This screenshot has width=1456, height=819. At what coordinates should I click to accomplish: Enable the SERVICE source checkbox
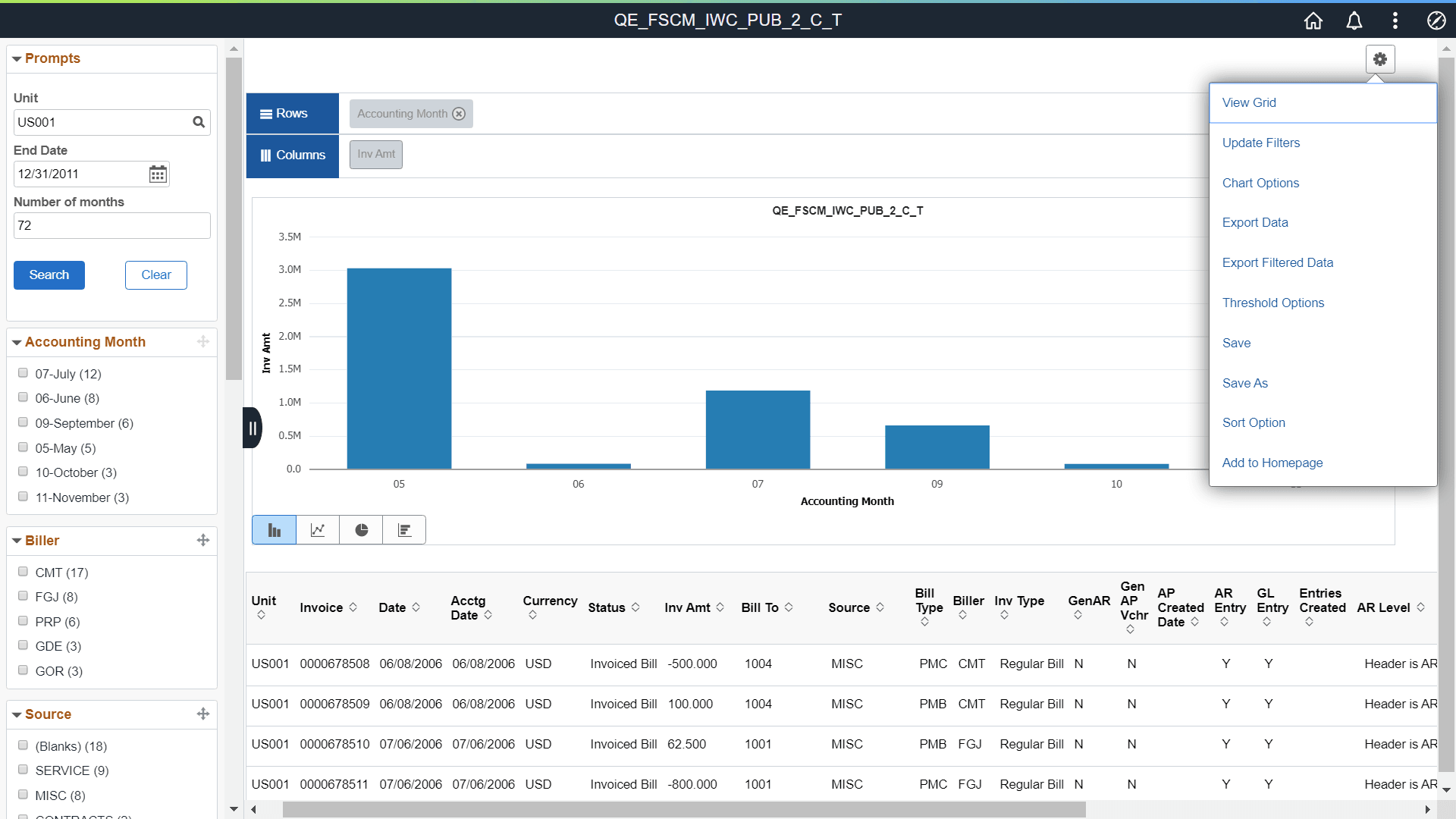pyautogui.click(x=23, y=770)
